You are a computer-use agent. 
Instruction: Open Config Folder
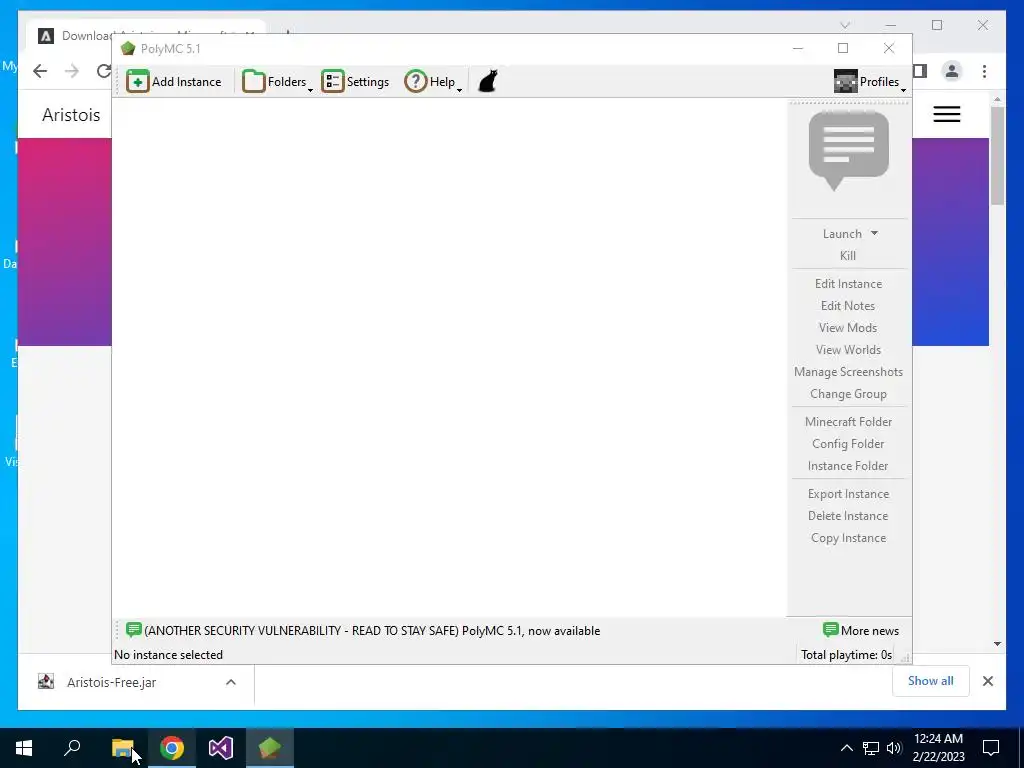[x=848, y=444]
